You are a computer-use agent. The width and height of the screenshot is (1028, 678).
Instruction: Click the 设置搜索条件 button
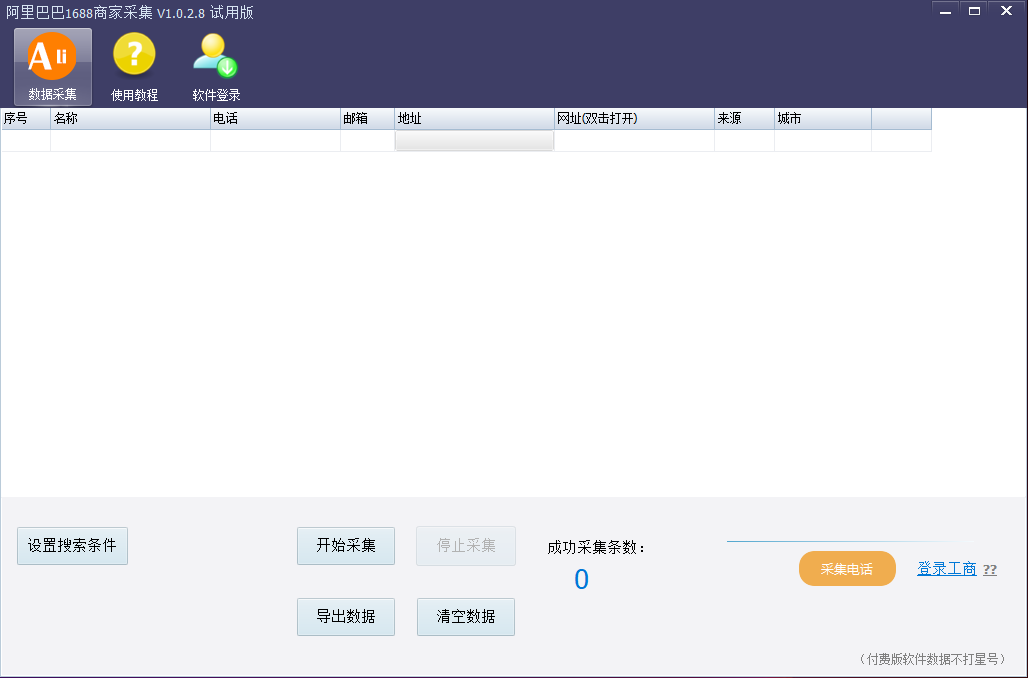click(x=72, y=546)
